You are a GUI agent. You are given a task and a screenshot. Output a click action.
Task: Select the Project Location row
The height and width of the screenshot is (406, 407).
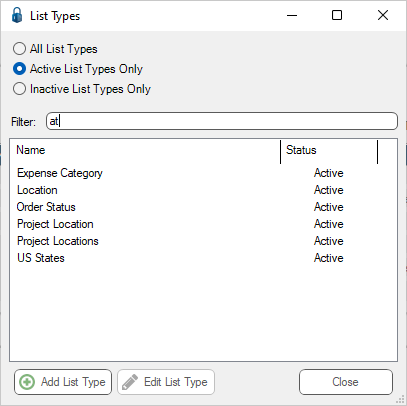pyautogui.click(x=203, y=224)
